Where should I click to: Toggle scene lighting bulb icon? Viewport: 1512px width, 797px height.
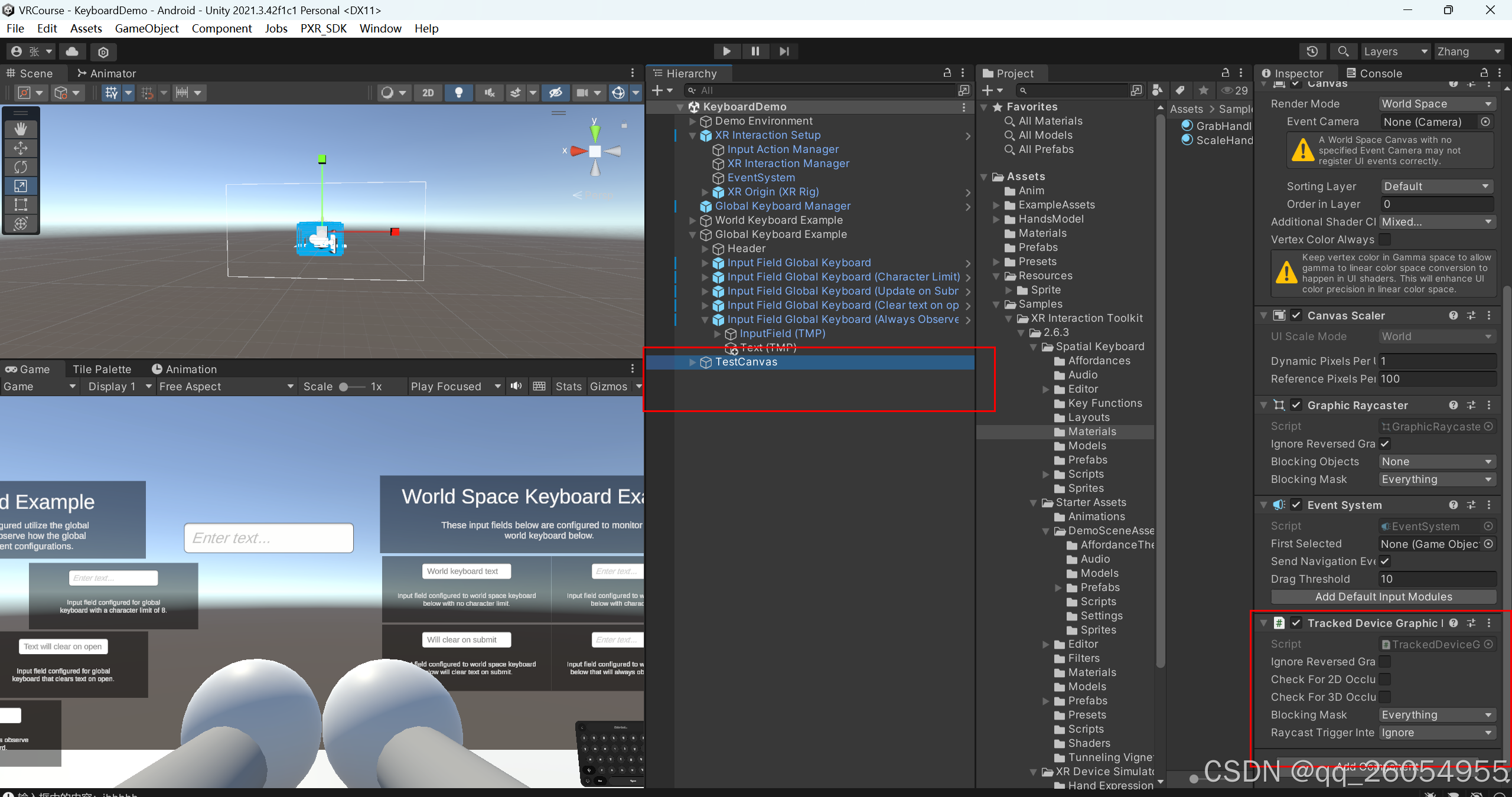458,93
